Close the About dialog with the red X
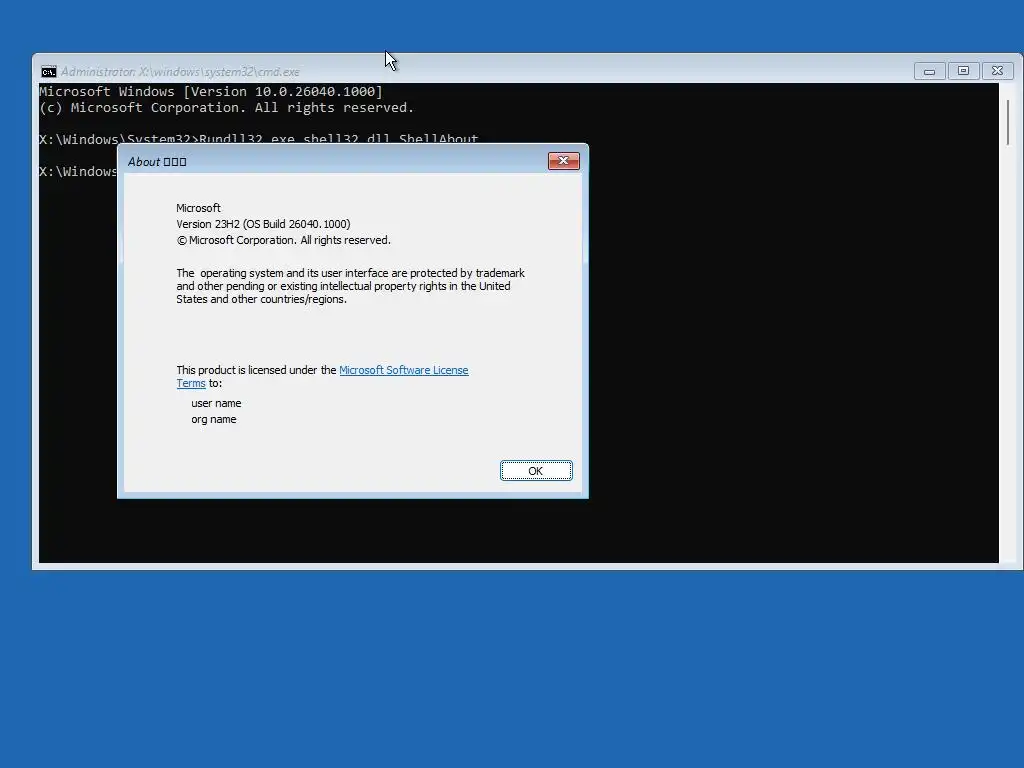Viewport: 1024px width, 768px height. 564,161
